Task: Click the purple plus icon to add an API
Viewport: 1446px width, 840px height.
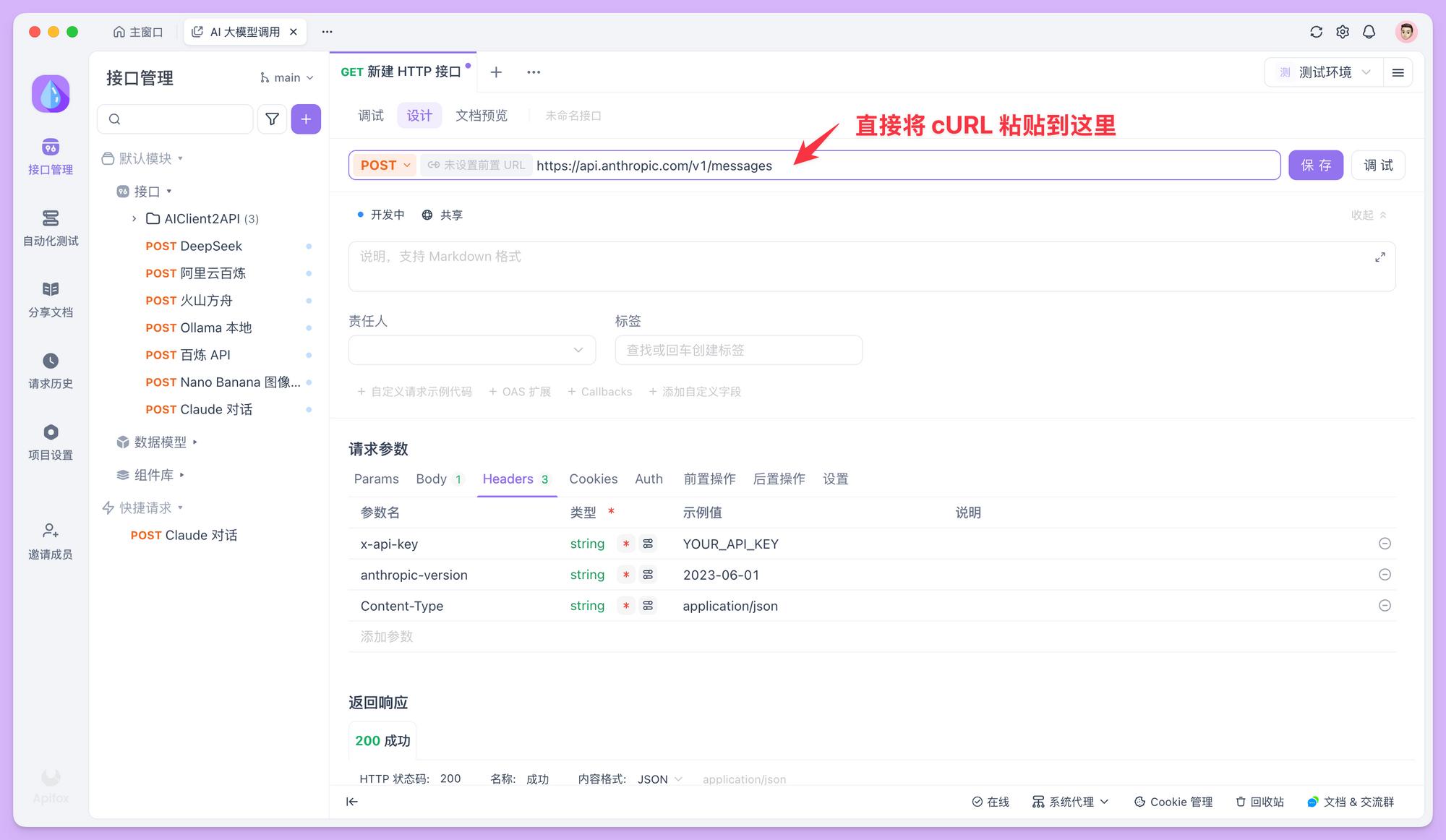Action: click(306, 119)
